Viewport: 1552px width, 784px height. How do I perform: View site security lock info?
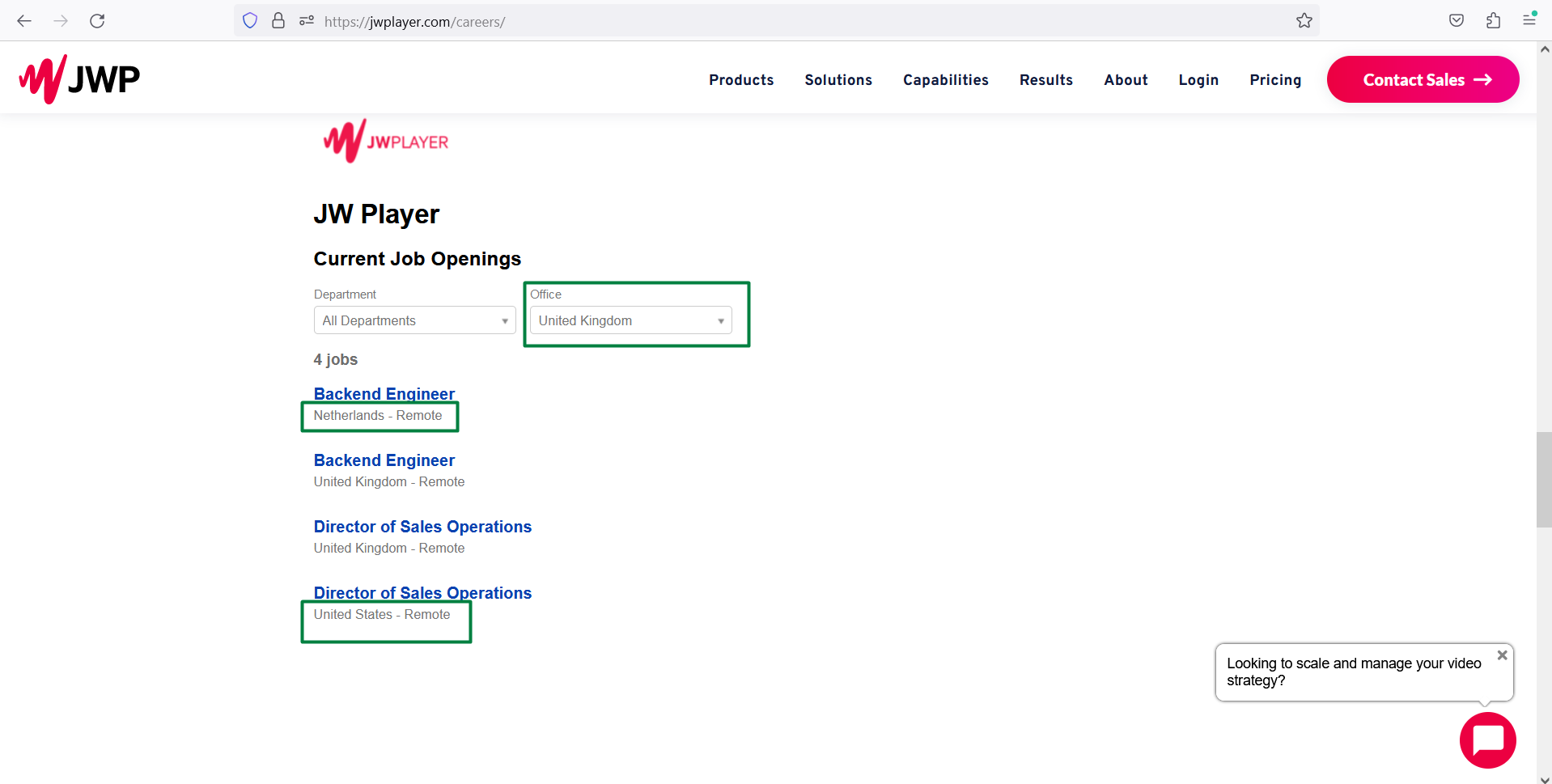pyautogui.click(x=278, y=21)
